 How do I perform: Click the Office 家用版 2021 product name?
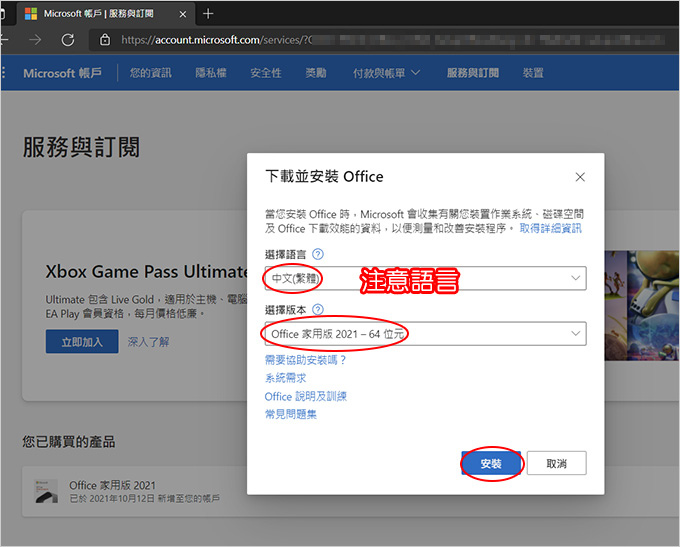tap(112, 485)
